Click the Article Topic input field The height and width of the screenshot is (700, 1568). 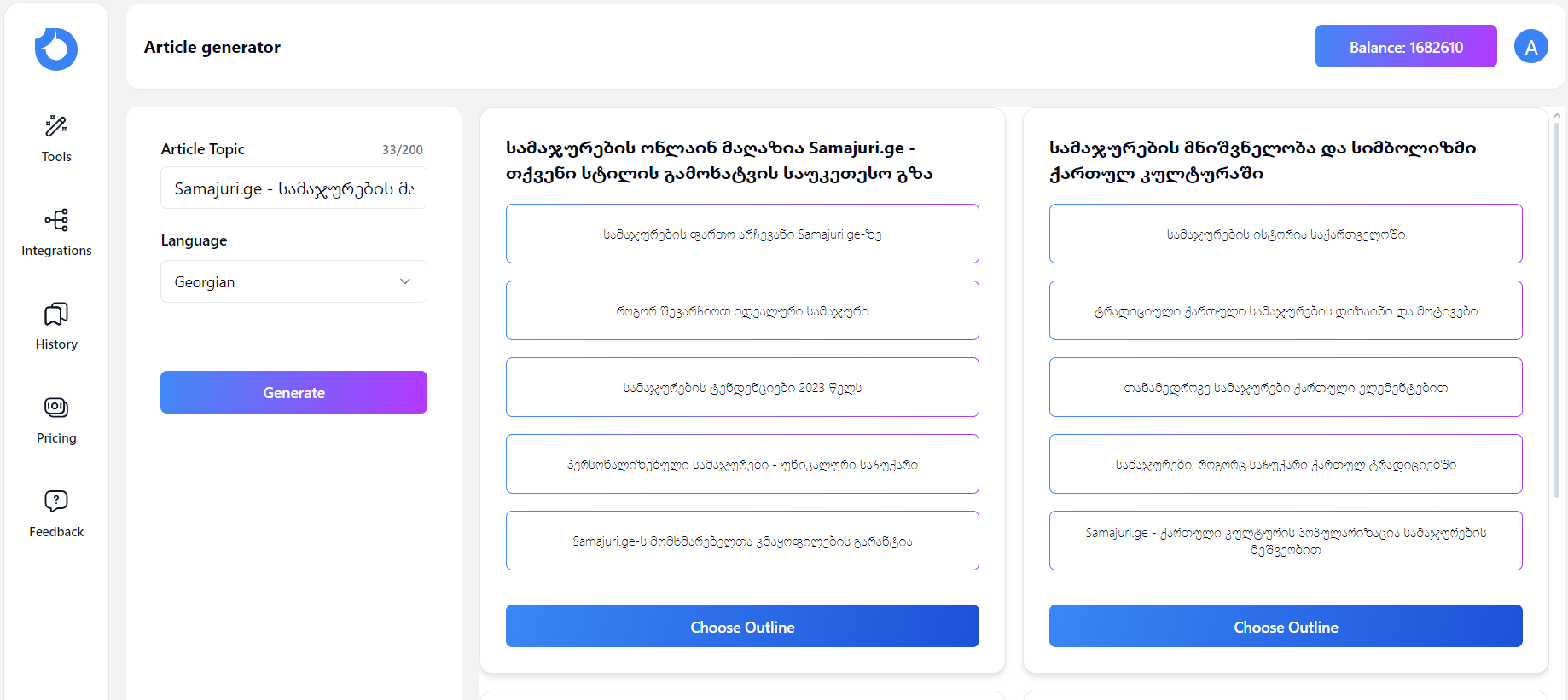[293, 188]
